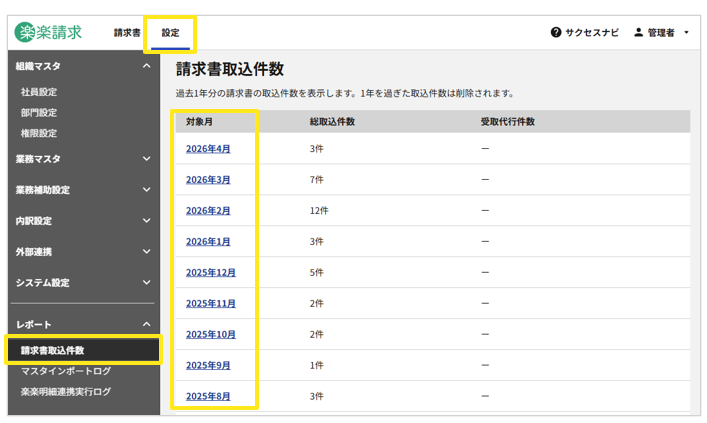
Task: Click the 管理者 user profile icon
Action: click(638, 32)
